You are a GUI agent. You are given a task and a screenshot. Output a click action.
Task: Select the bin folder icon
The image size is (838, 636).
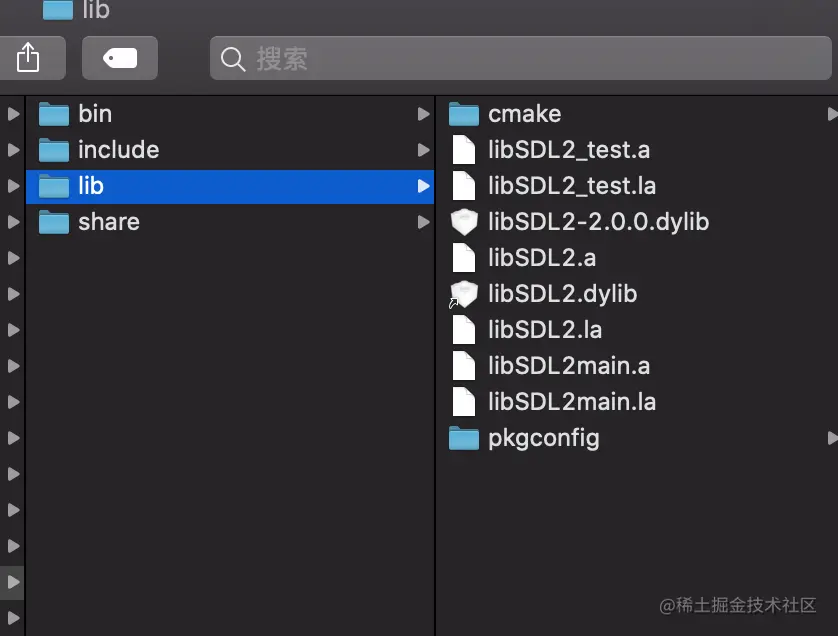[54, 114]
